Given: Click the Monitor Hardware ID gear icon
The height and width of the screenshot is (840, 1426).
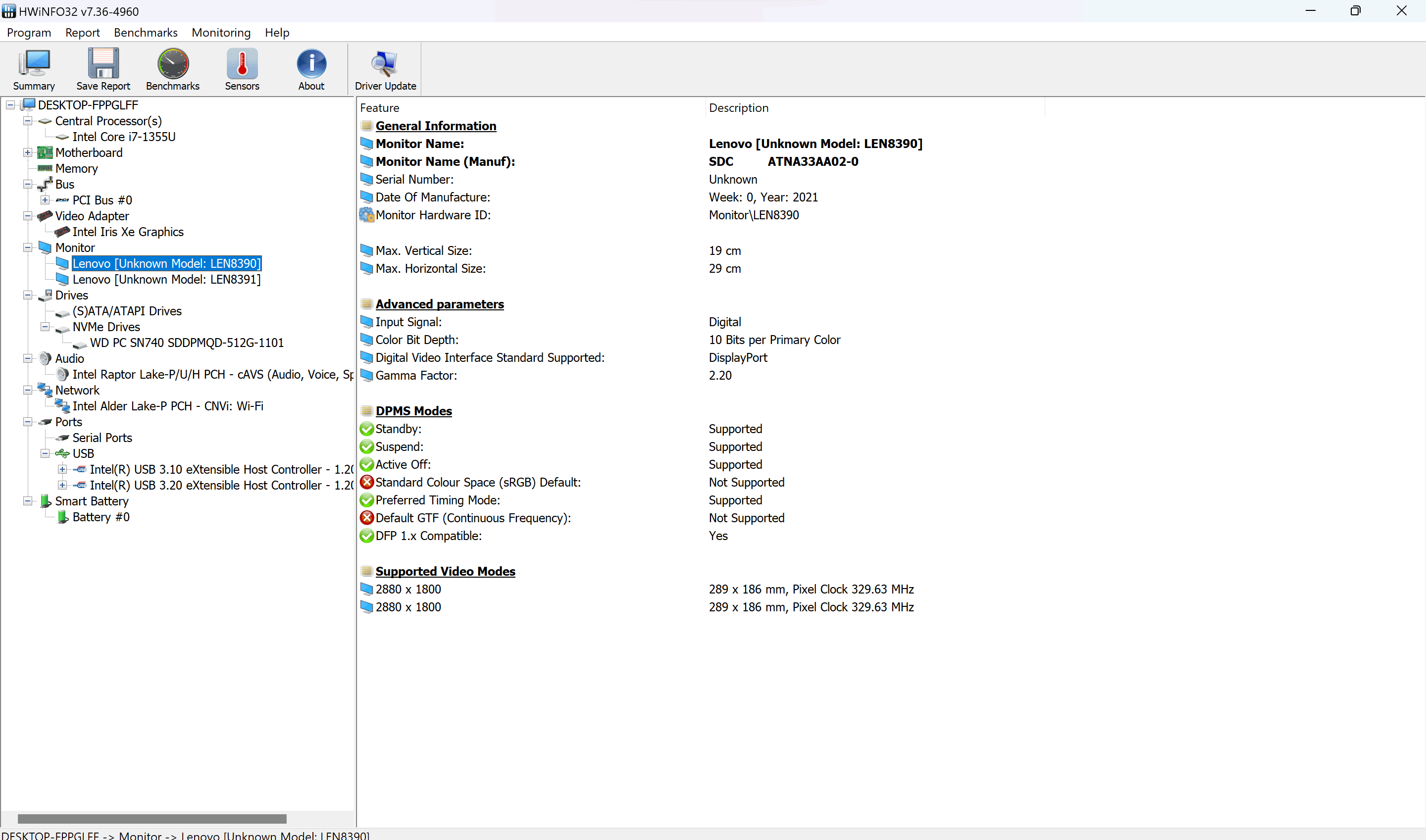Looking at the screenshot, I should (x=367, y=215).
